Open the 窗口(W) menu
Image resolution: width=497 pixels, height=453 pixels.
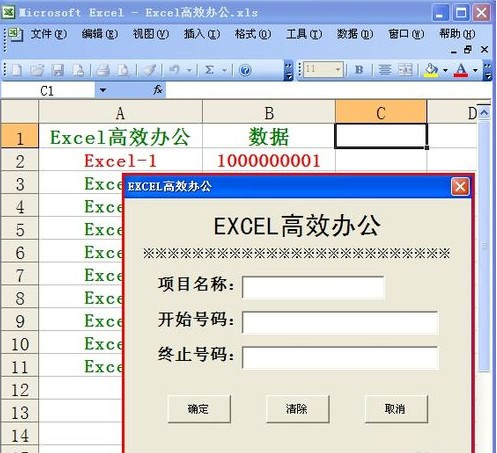coord(406,34)
